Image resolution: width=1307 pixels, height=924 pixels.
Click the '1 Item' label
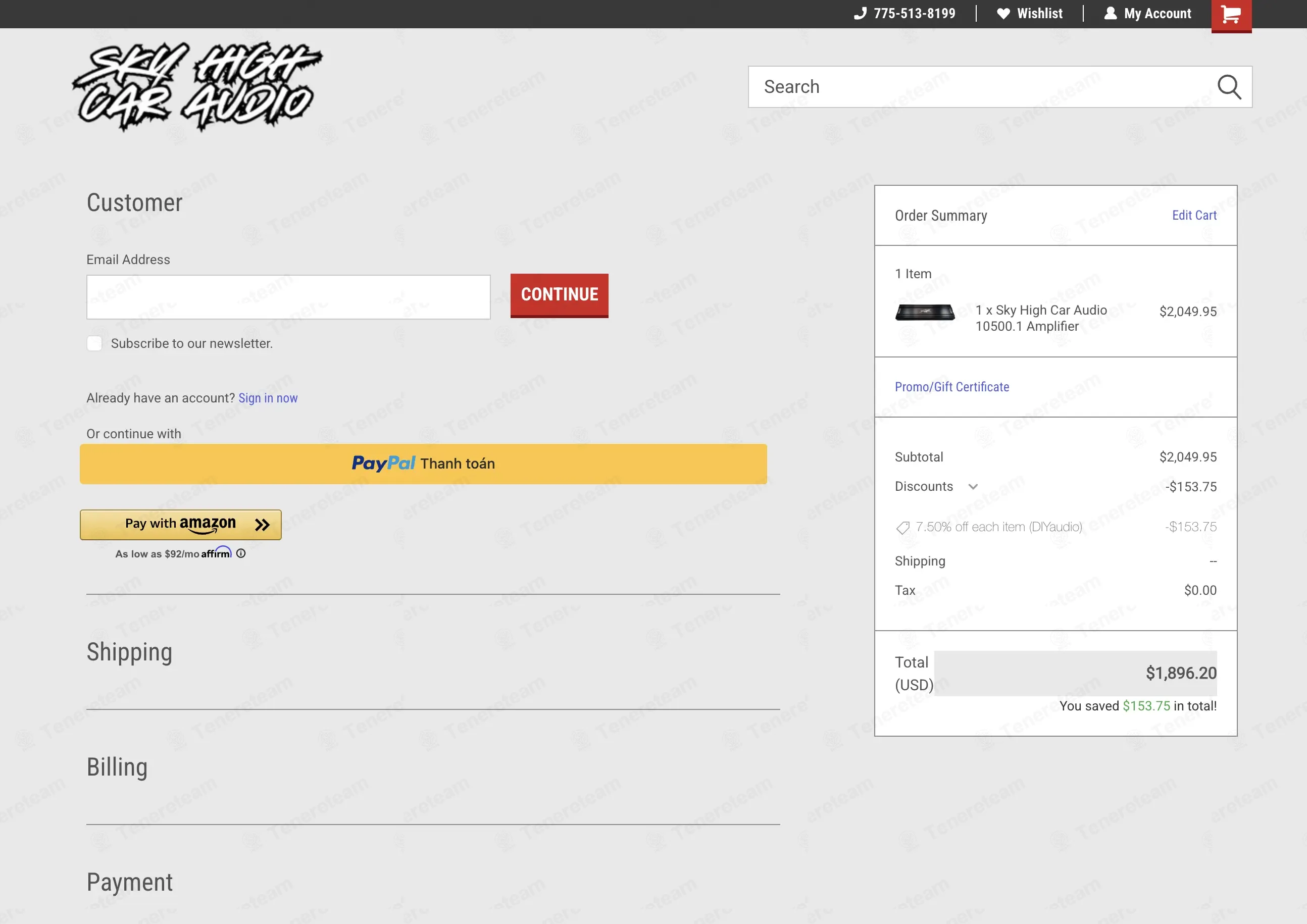(913, 274)
